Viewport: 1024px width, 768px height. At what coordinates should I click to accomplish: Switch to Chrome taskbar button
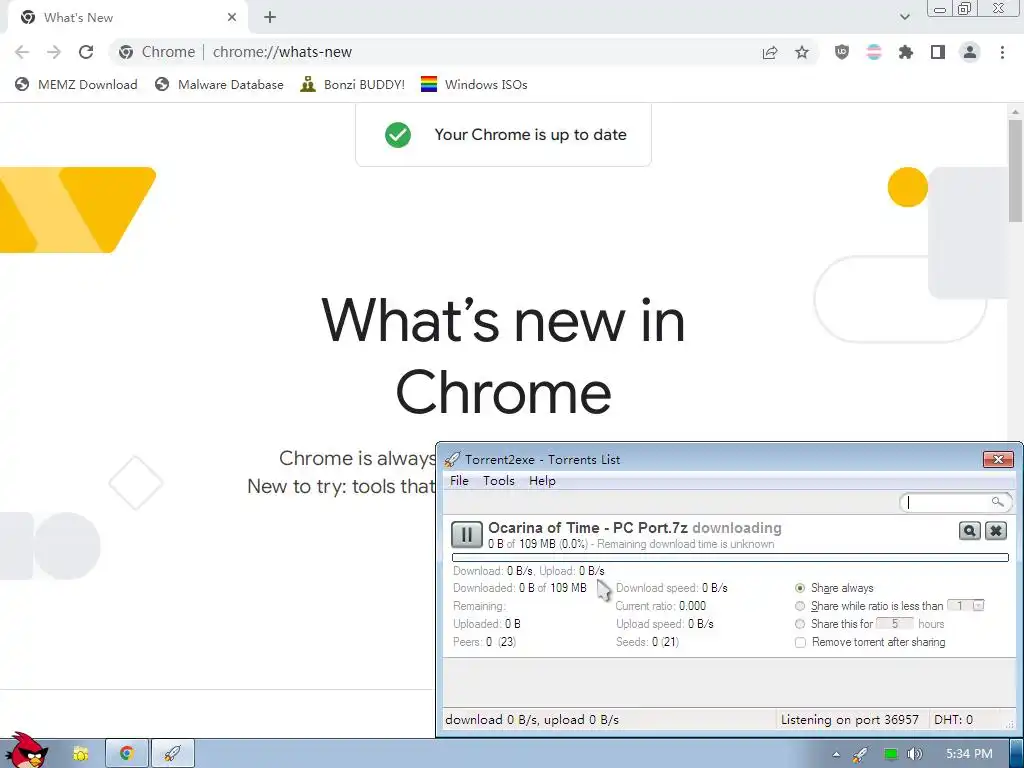(127, 754)
